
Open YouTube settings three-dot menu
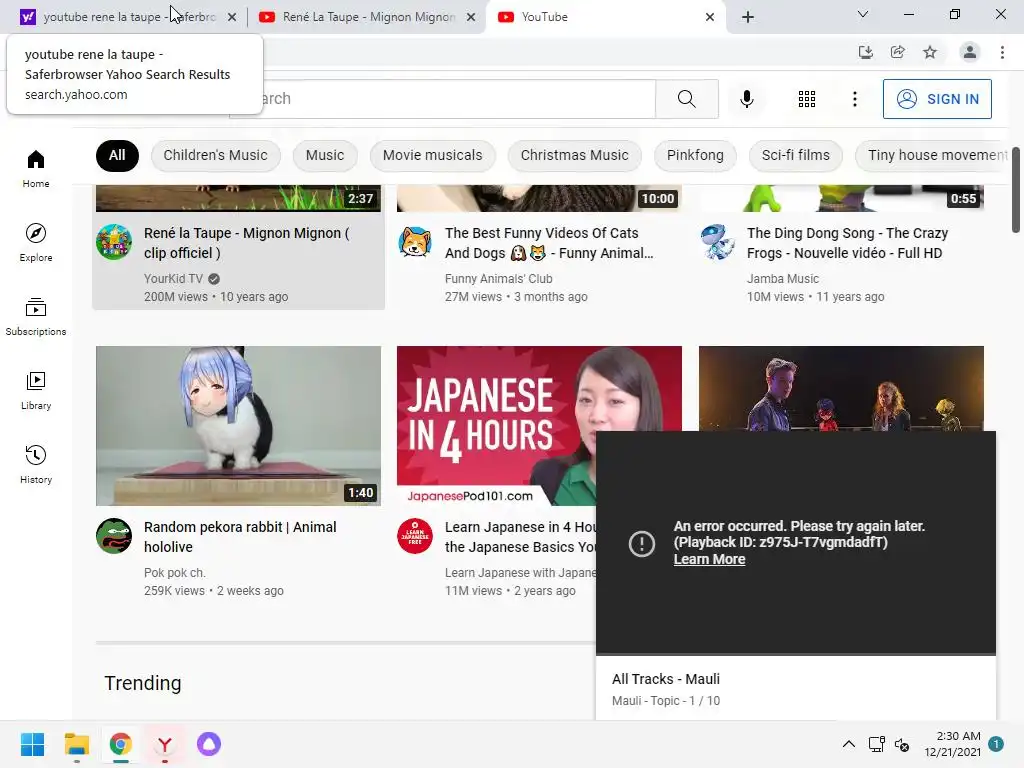click(x=855, y=99)
